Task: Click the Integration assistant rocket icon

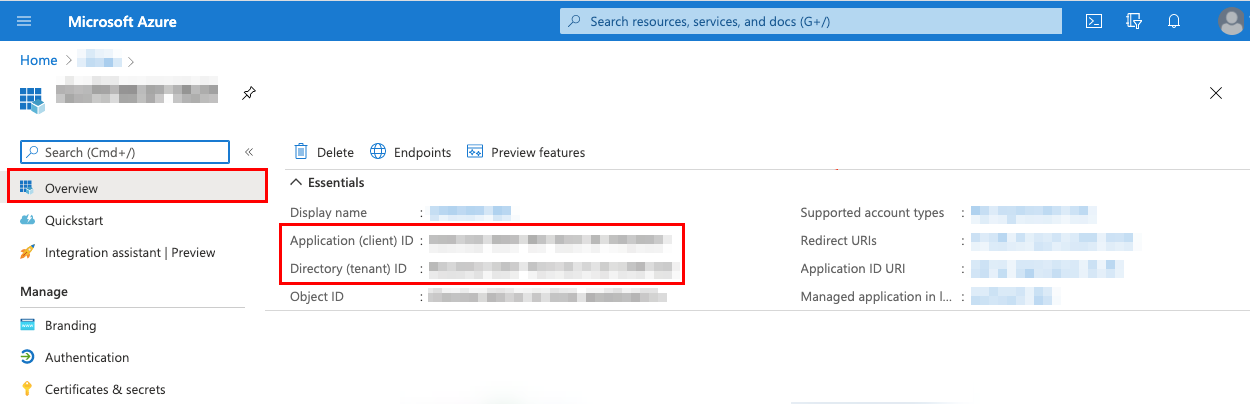Action: 27,252
